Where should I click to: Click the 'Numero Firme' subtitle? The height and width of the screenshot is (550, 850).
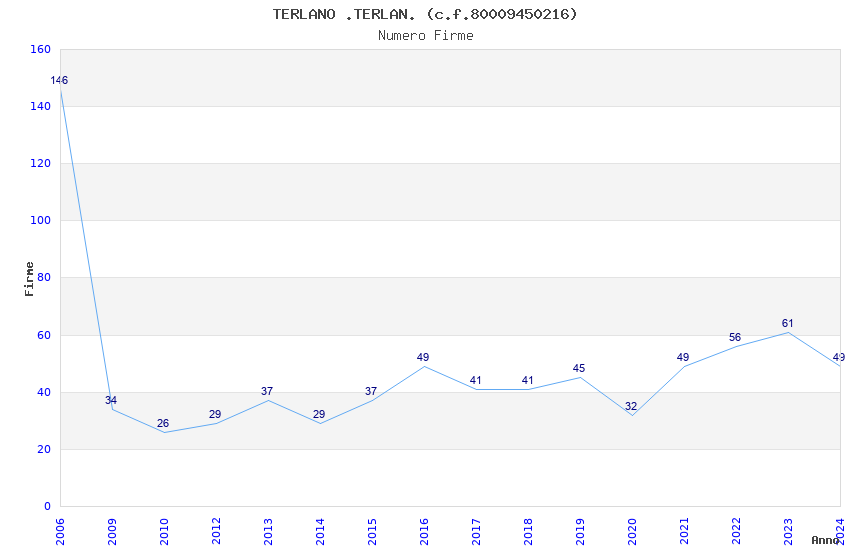click(x=426, y=35)
